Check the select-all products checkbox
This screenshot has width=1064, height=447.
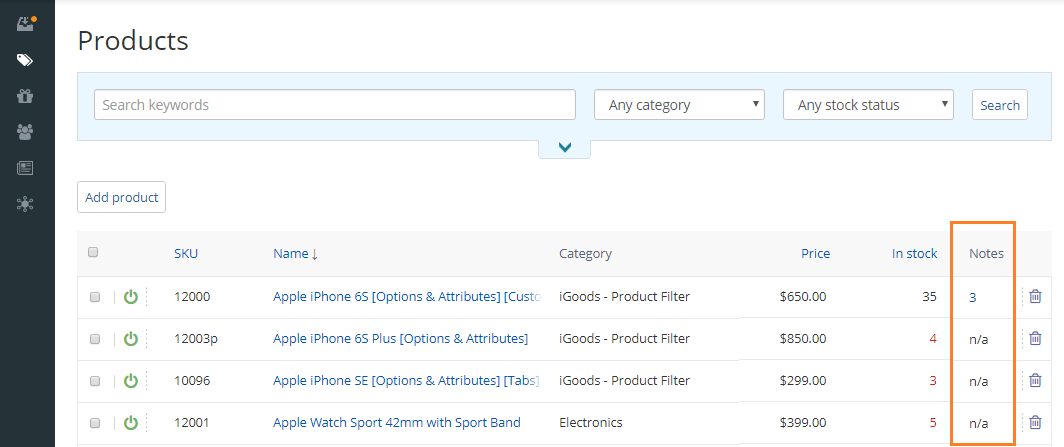93,252
